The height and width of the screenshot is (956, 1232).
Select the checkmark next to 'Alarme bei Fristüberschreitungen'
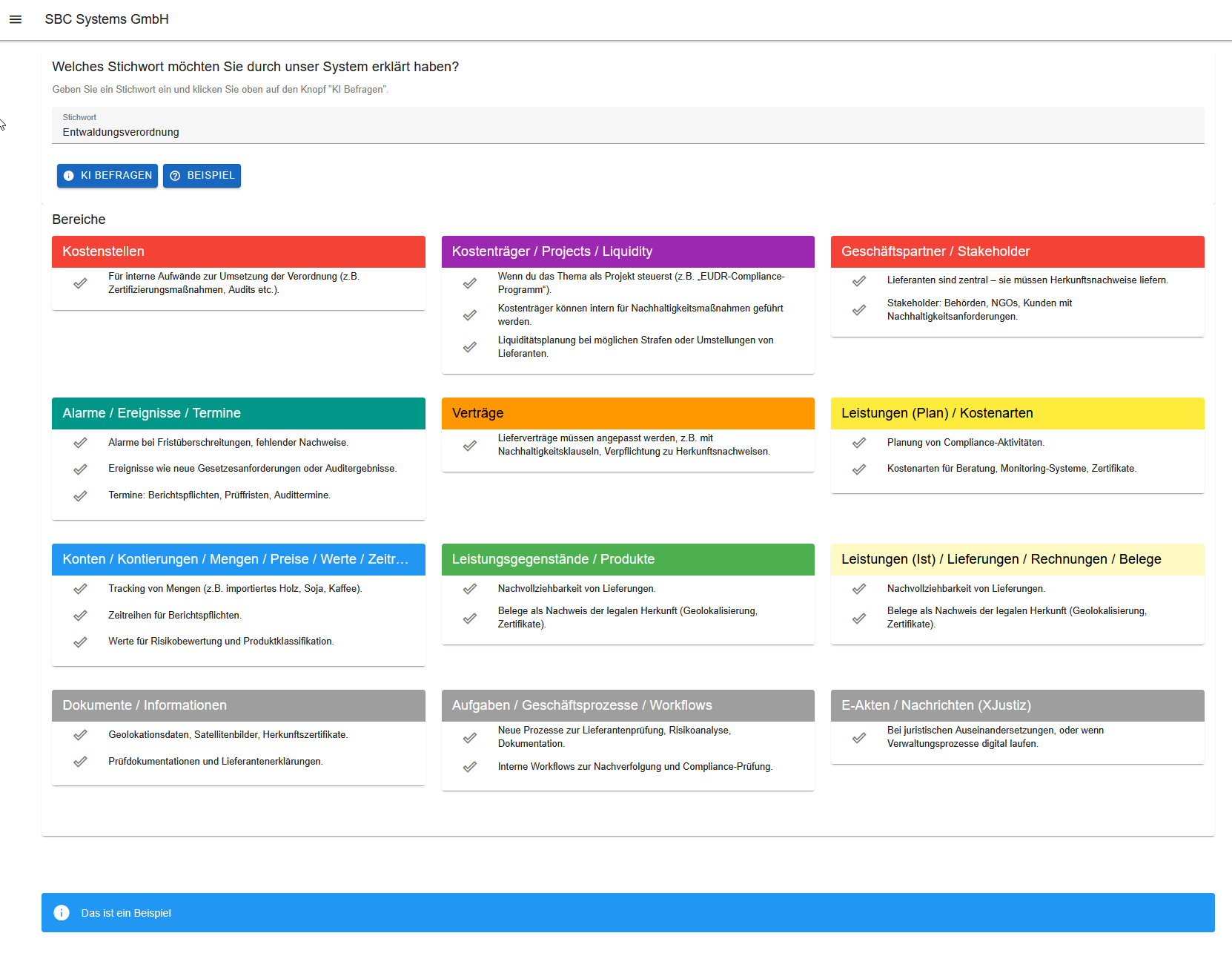(80, 443)
